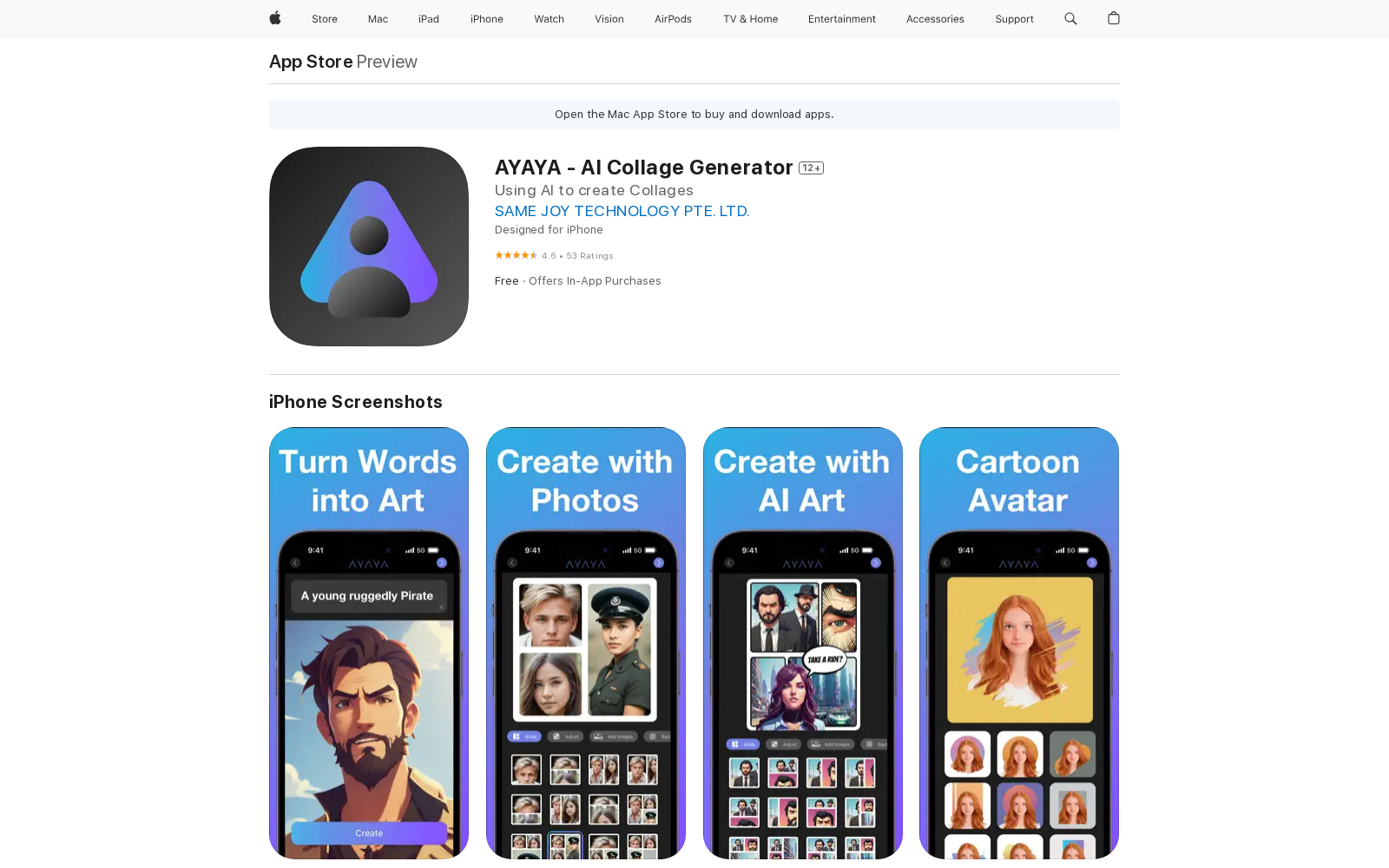Open the Accessories menu

click(x=935, y=19)
